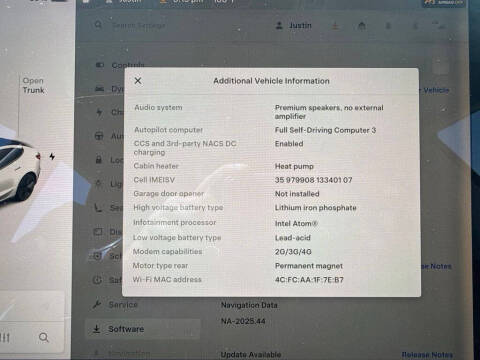The height and width of the screenshot is (360, 480).
Task: Tap the Audio system label
Action: coord(158,108)
